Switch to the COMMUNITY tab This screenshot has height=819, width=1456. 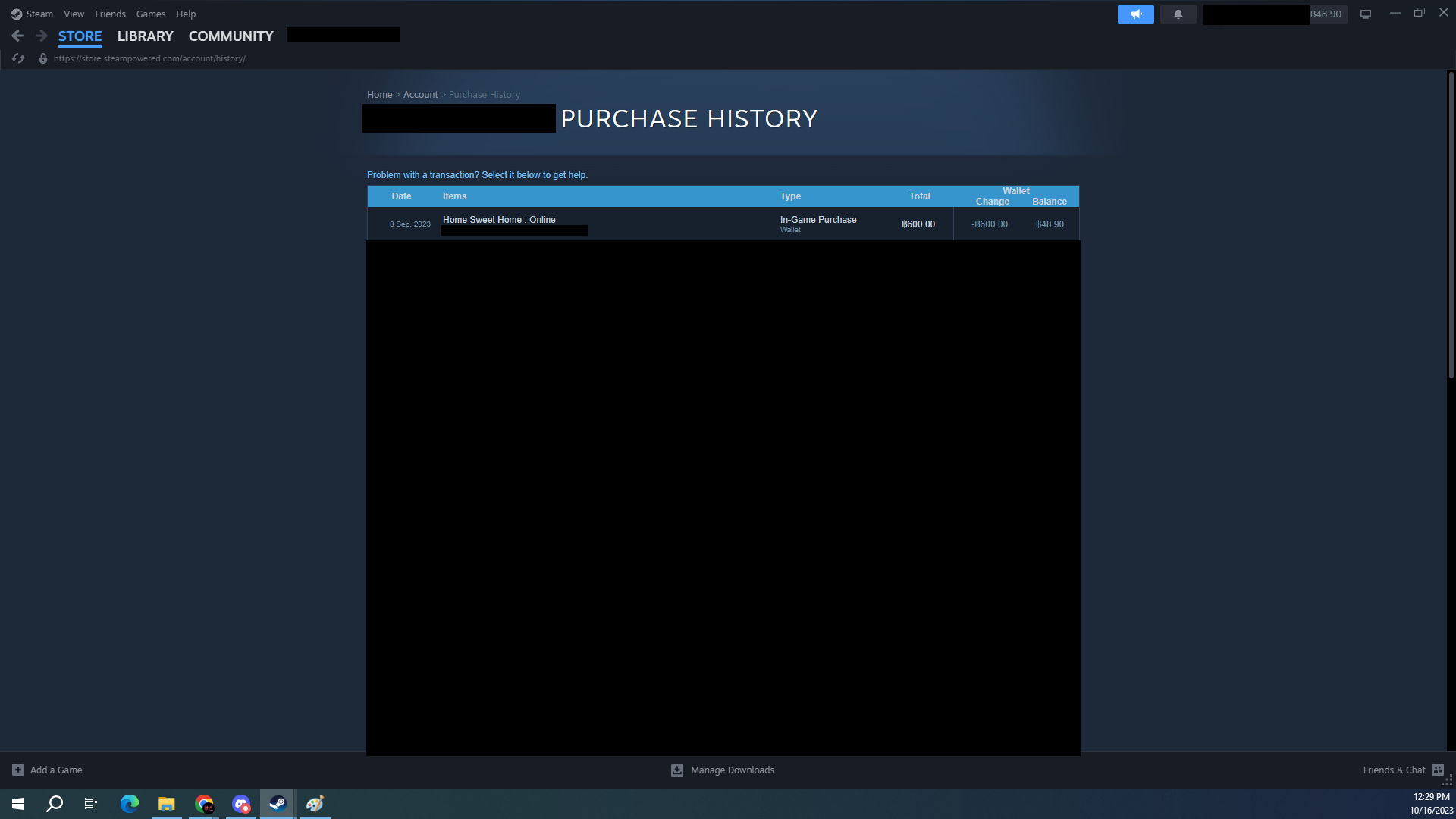pos(231,36)
